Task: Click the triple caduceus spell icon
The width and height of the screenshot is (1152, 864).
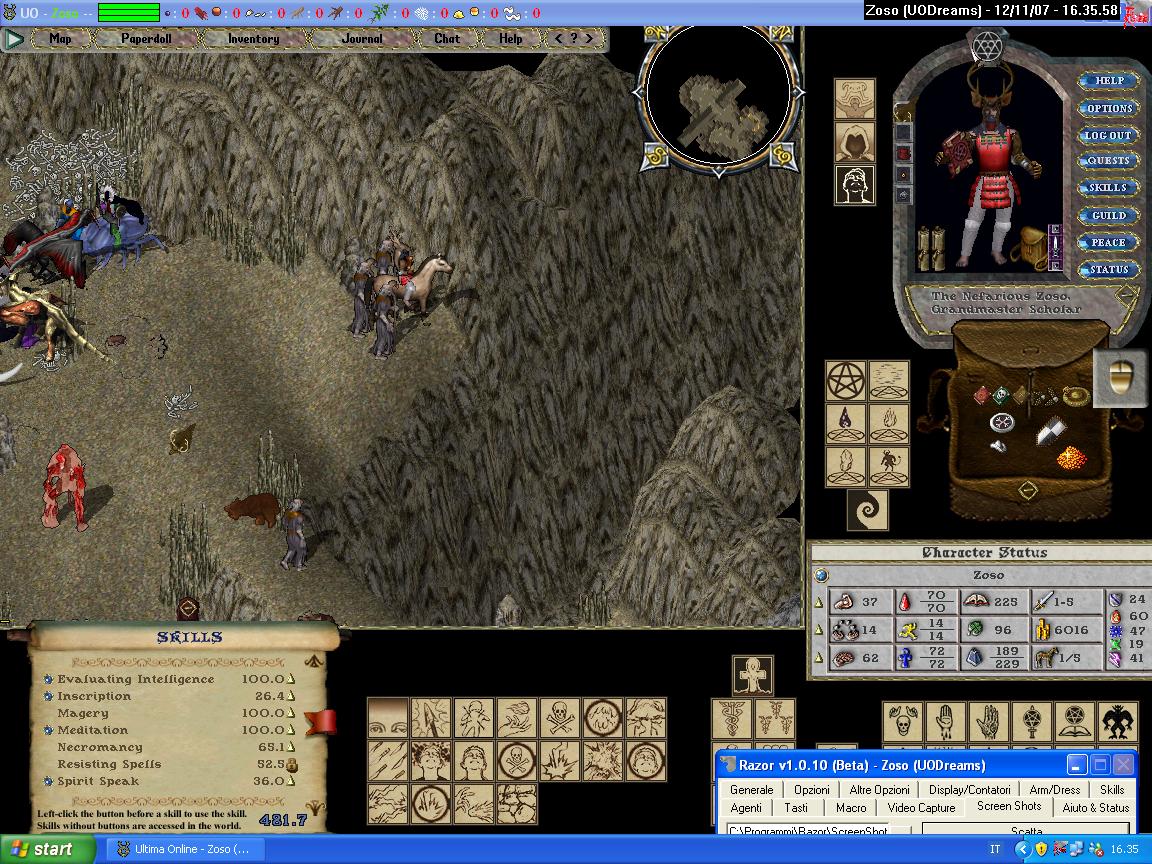Action: coord(775,719)
